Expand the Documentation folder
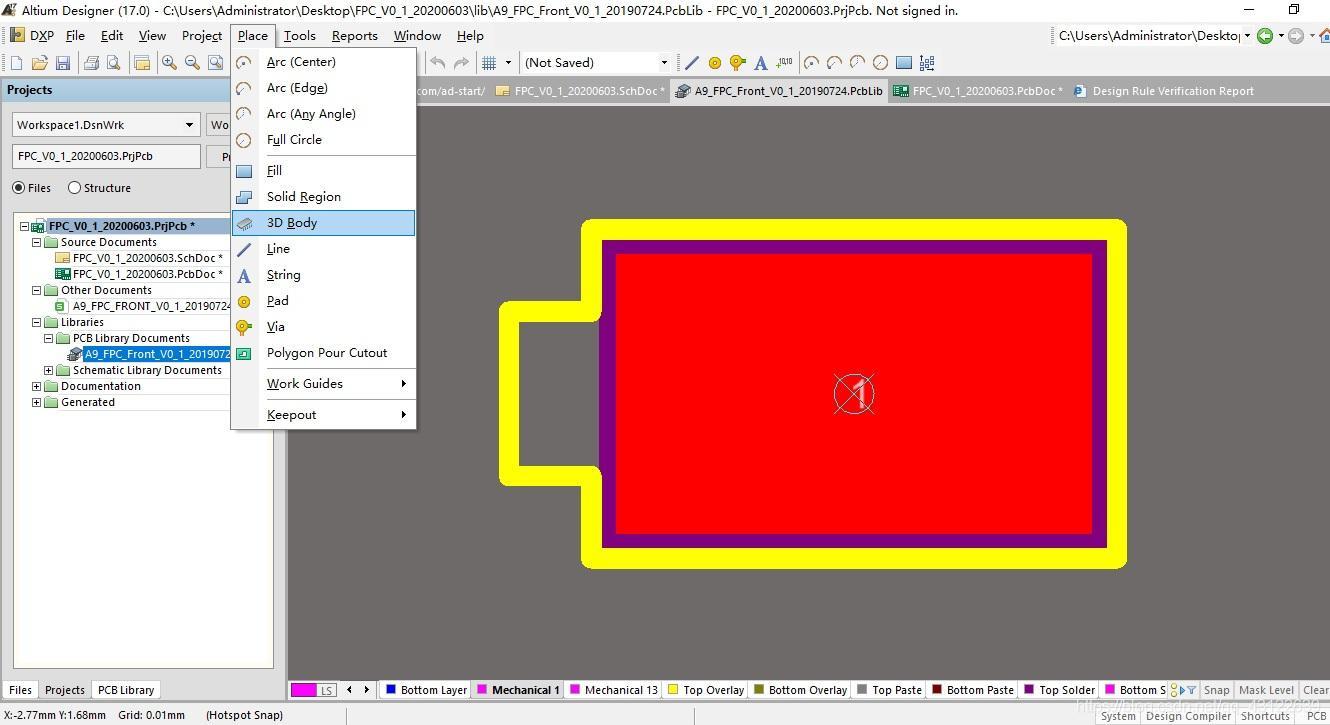 click(x=37, y=386)
